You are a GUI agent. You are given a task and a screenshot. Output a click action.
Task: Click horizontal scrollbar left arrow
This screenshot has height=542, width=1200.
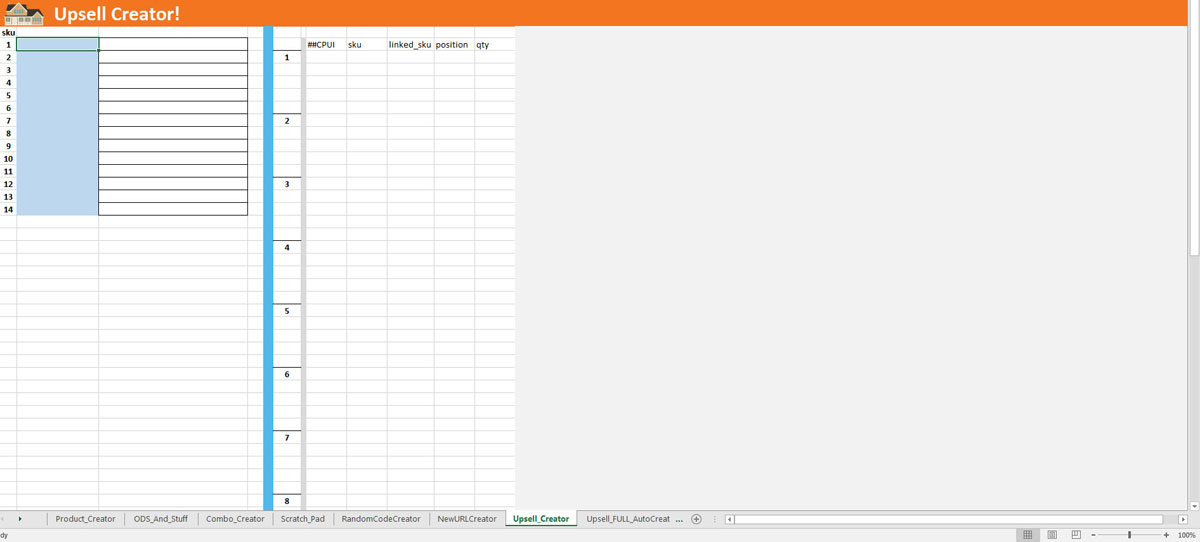730,519
